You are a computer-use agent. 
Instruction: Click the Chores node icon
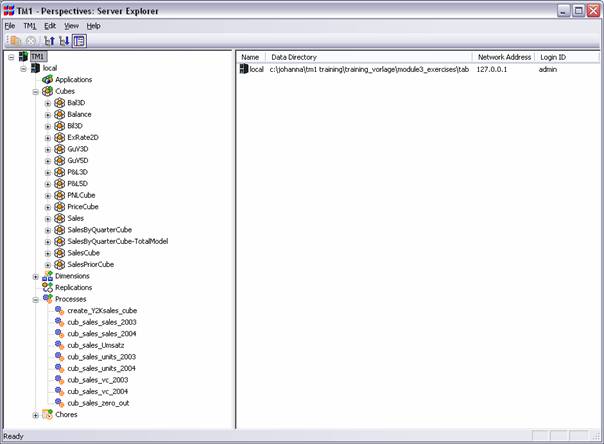point(47,414)
